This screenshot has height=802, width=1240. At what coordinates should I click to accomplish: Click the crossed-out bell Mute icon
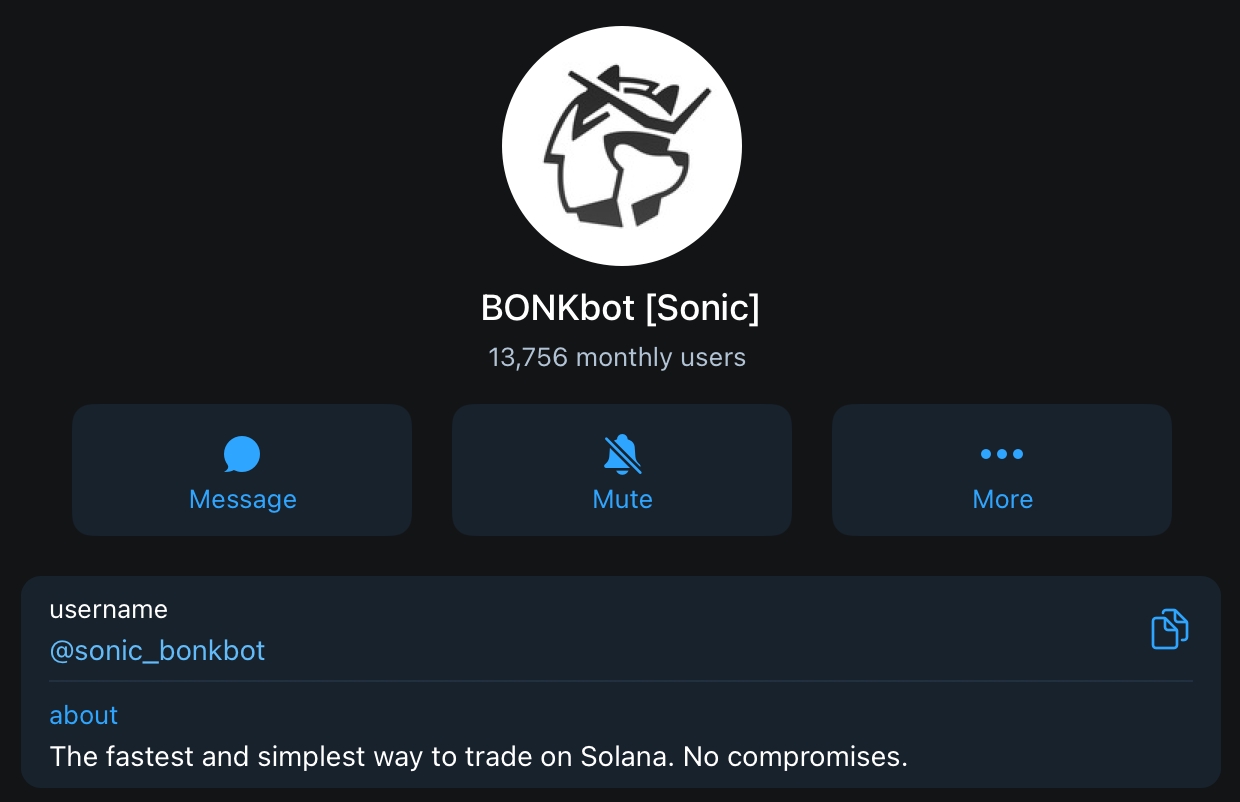click(622, 454)
